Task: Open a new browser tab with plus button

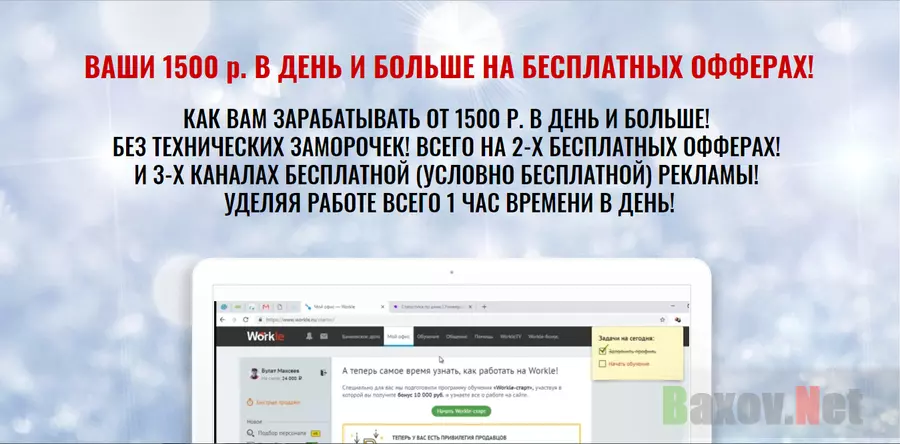Action: click(484, 307)
